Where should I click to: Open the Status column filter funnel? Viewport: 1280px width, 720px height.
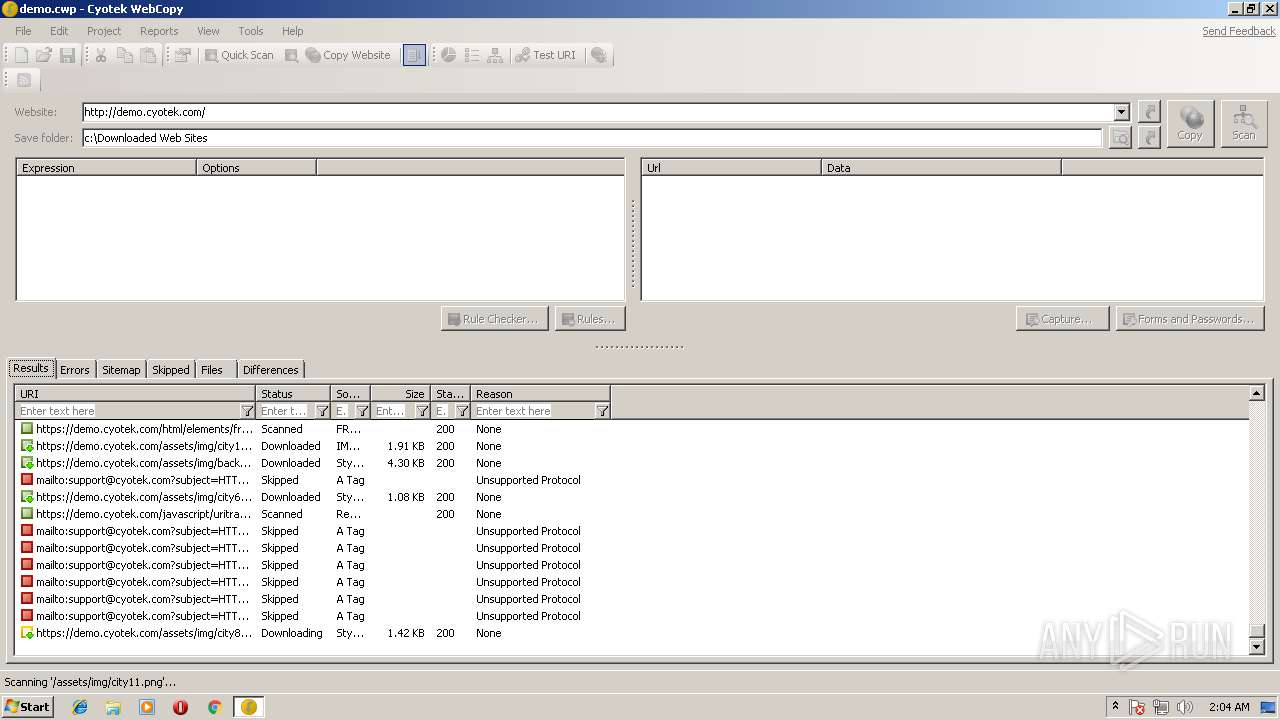pos(322,411)
